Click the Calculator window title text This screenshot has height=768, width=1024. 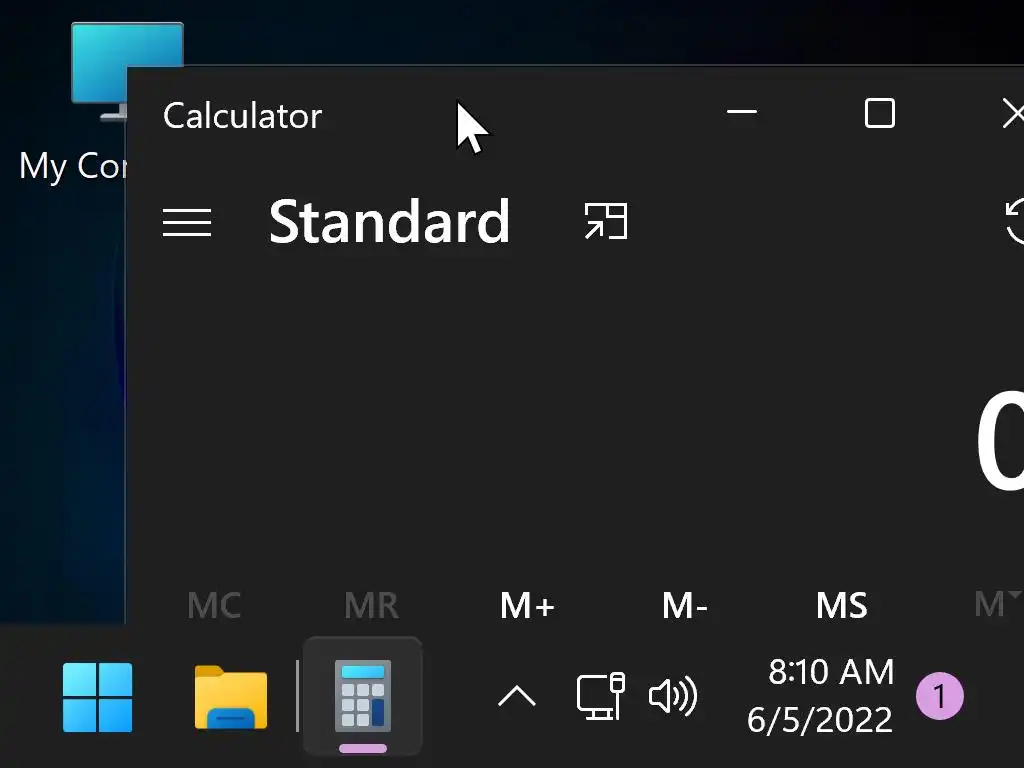[x=242, y=116]
